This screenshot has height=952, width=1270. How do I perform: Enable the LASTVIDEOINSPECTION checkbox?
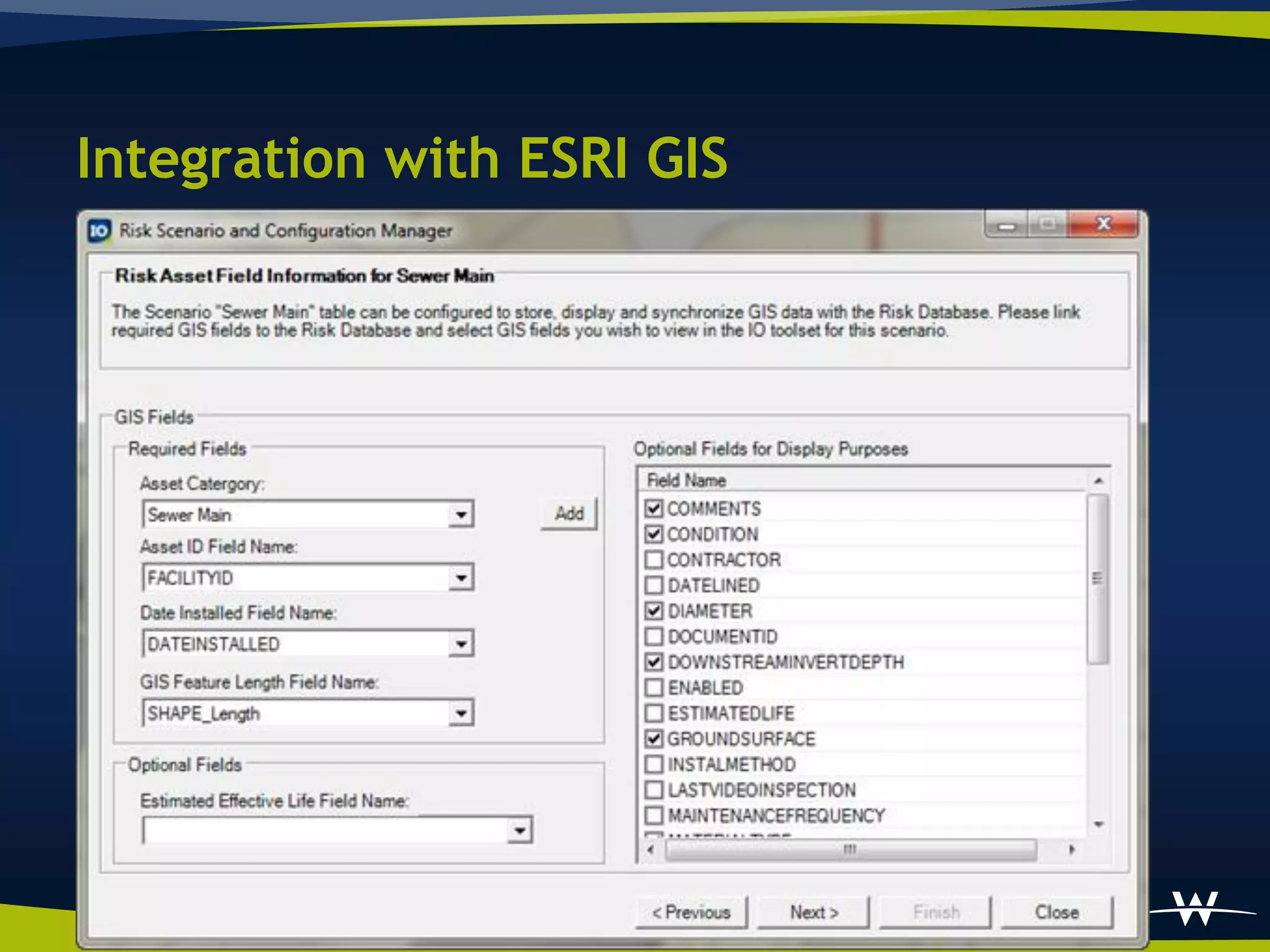click(654, 790)
